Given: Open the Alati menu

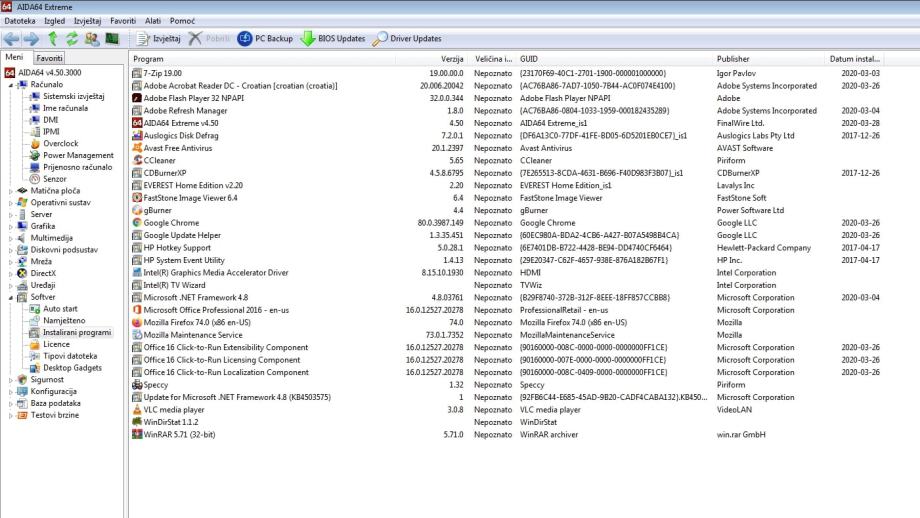Looking at the screenshot, I should tap(153, 21).
